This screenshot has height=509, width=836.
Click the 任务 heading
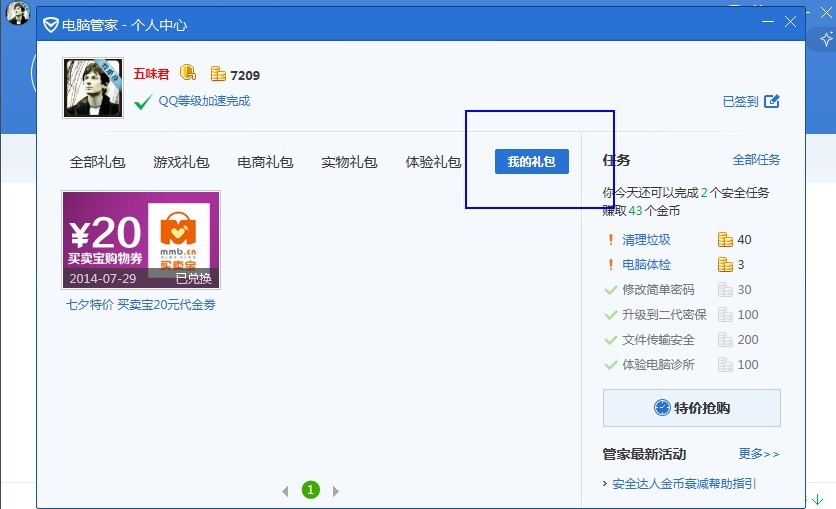pyautogui.click(x=616, y=160)
